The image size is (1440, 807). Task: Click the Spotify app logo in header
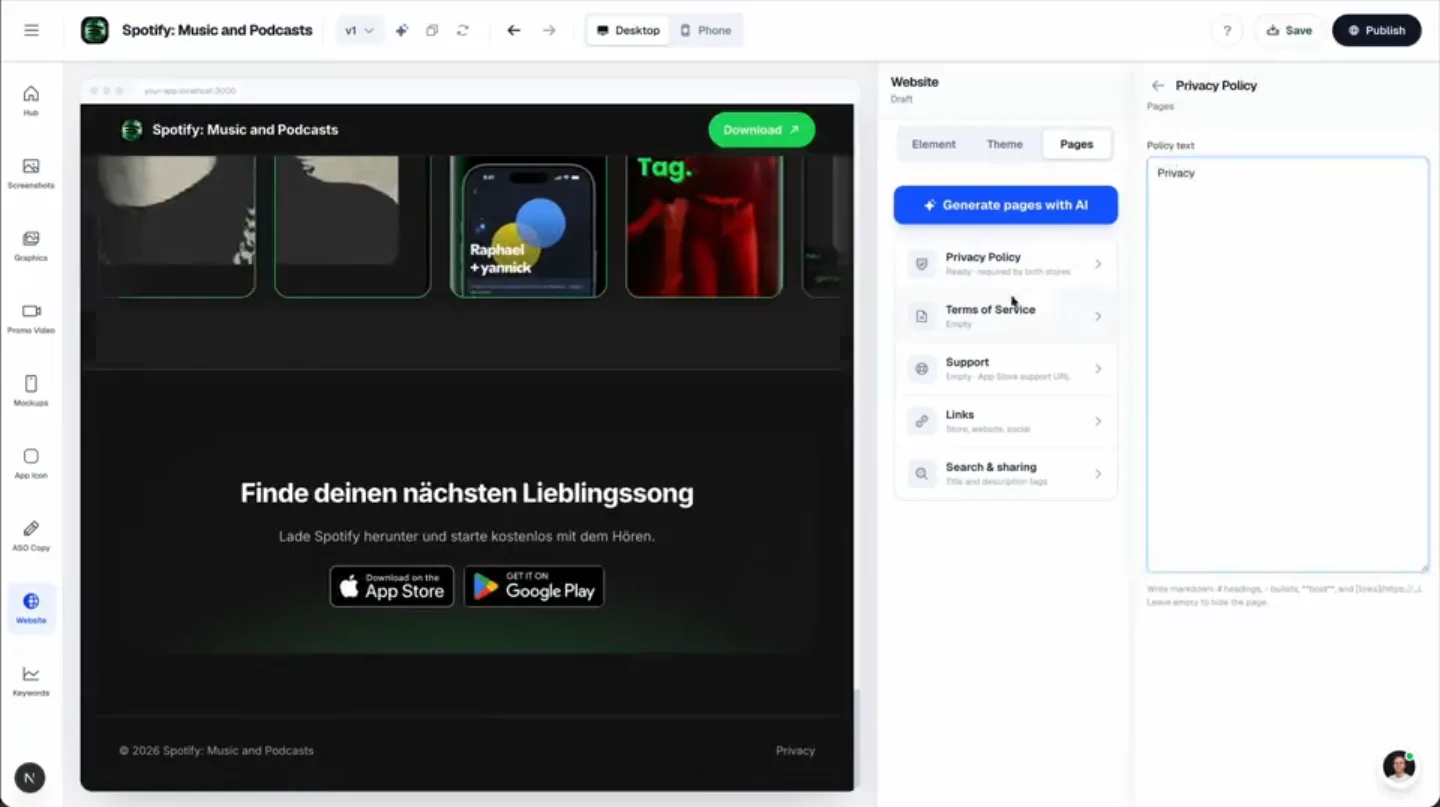[95, 30]
